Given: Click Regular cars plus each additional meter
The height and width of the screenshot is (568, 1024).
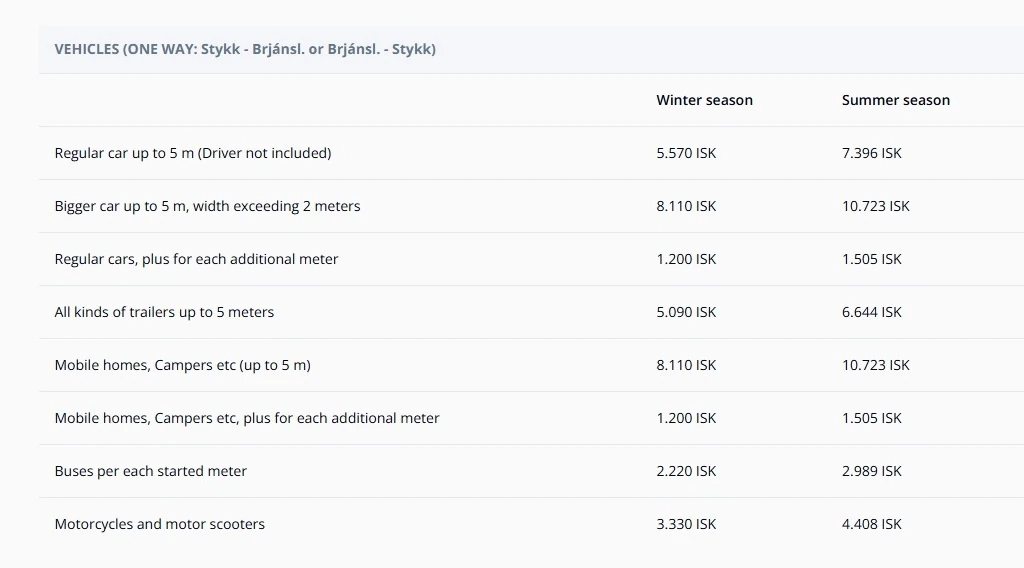Looking at the screenshot, I should [x=196, y=259].
